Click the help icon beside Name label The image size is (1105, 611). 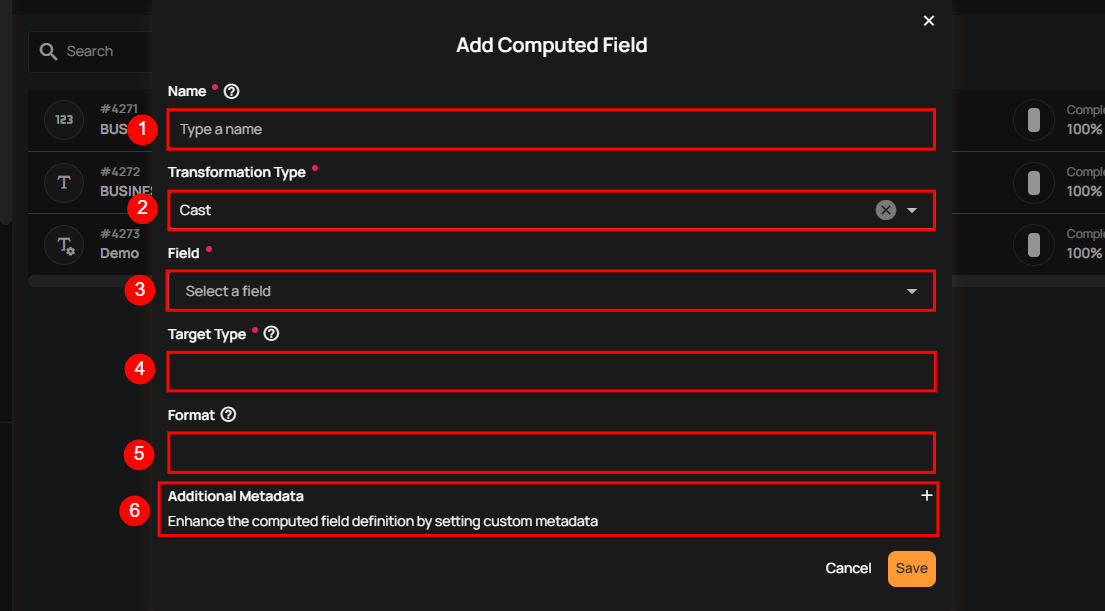tap(232, 91)
